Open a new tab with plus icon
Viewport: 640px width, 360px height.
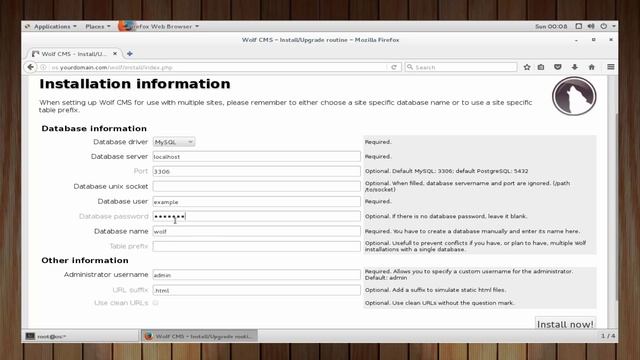coord(130,53)
